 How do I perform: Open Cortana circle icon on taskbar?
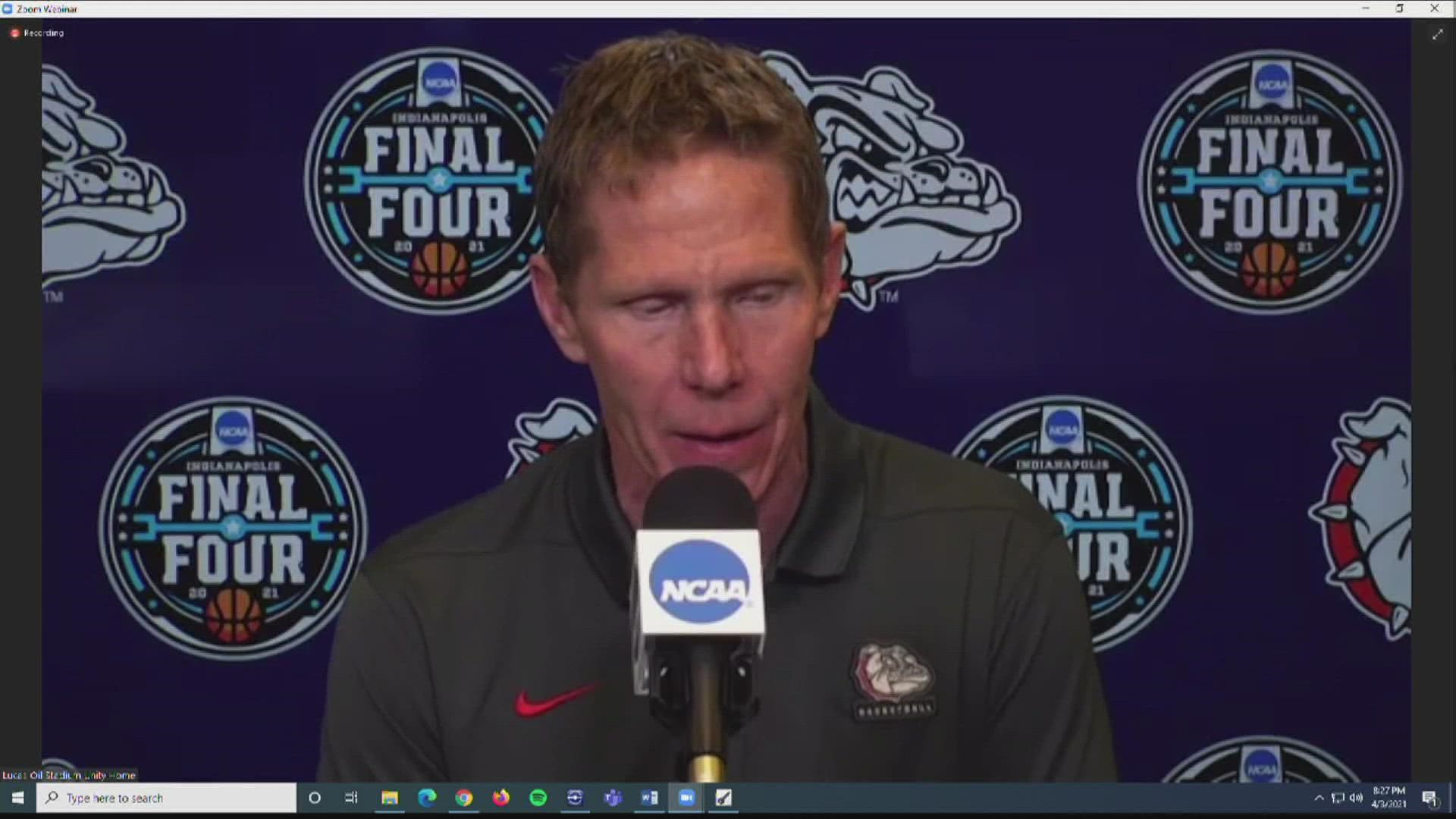click(315, 798)
